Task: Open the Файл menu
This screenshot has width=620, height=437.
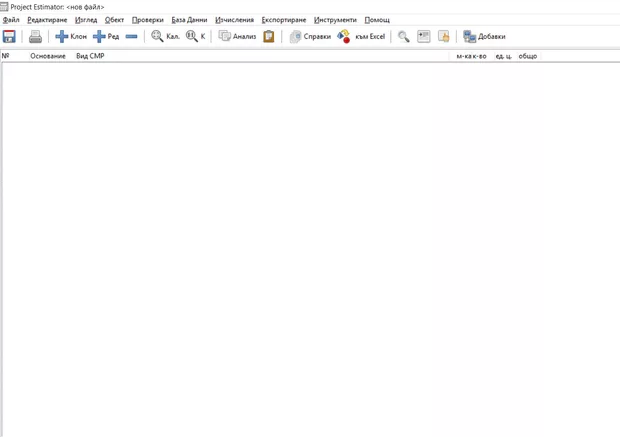Action: (11, 20)
